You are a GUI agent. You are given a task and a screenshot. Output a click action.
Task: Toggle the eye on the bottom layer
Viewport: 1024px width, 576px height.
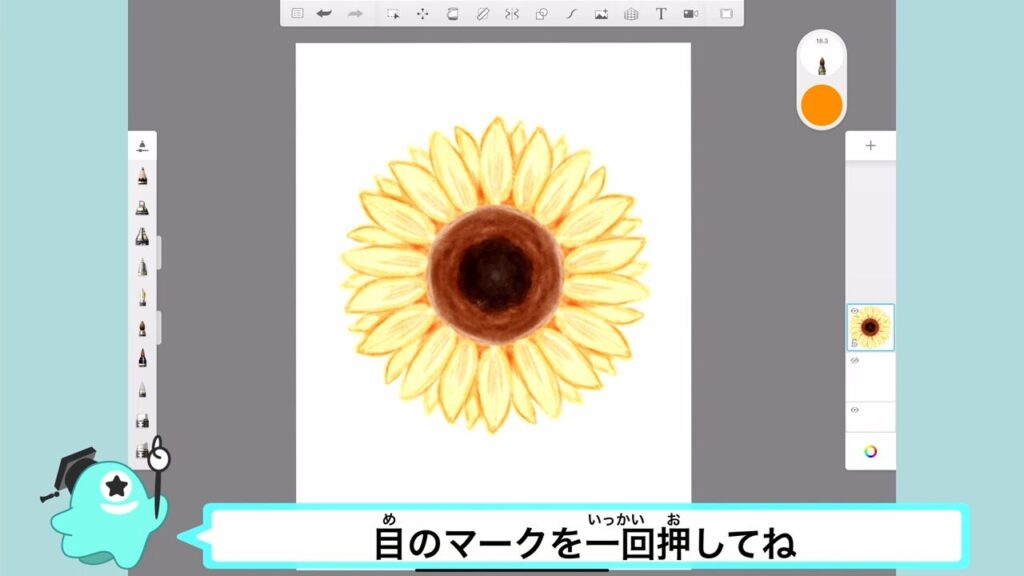[x=855, y=409]
